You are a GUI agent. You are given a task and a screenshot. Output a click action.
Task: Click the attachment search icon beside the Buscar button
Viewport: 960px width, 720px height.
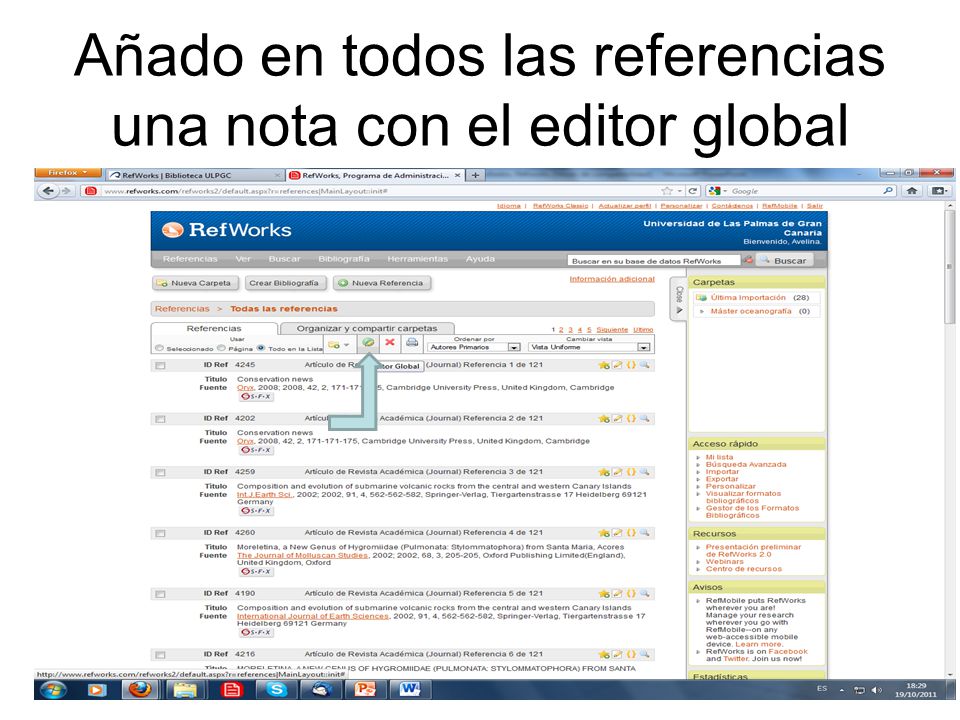748,260
